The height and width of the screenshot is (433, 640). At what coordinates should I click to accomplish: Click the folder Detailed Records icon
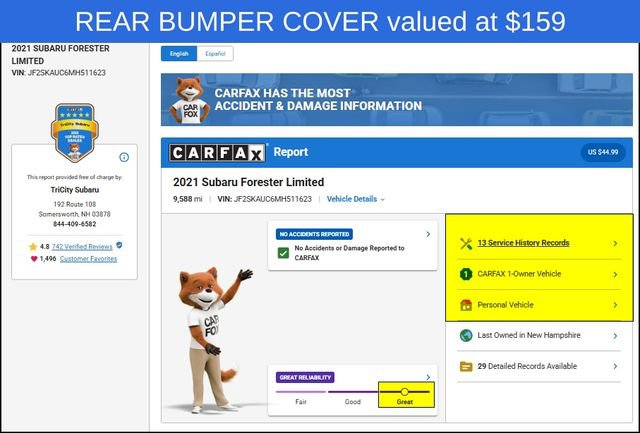click(466, 366)
